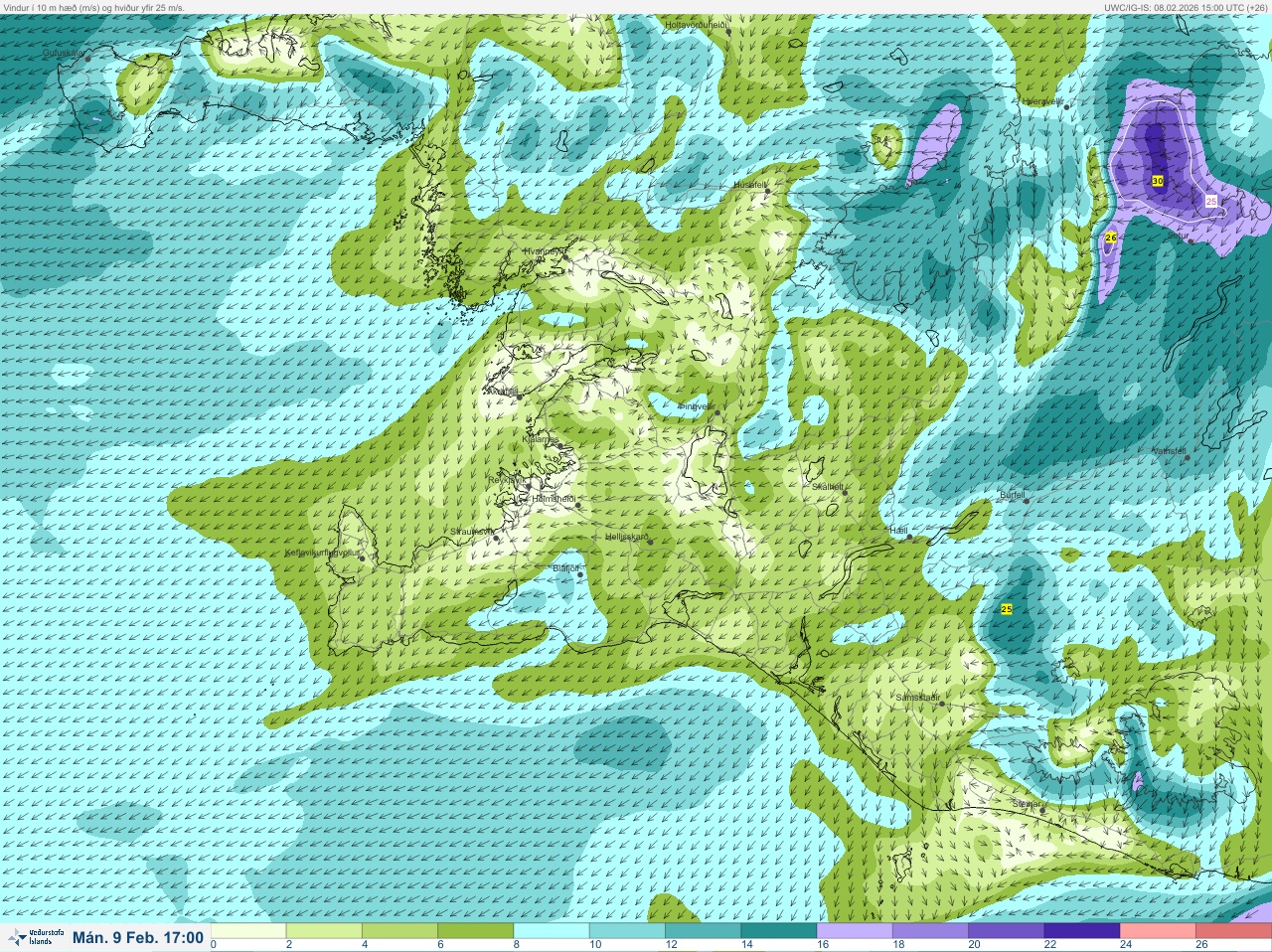Click the Straumsvík station label
1272x952 pixels.
click(472, 532)
